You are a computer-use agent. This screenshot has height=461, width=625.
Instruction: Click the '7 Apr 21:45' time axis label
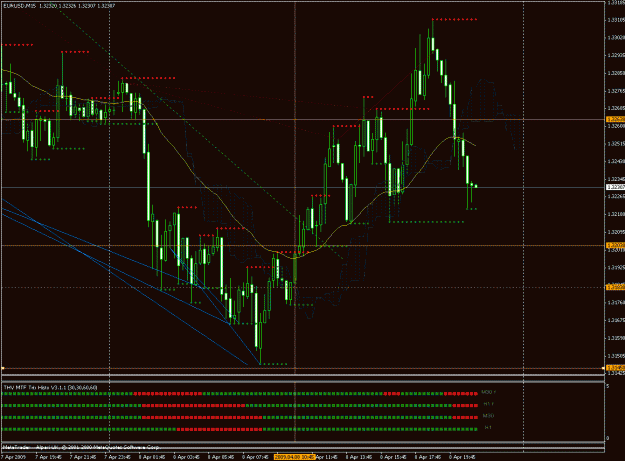point(83,457)
